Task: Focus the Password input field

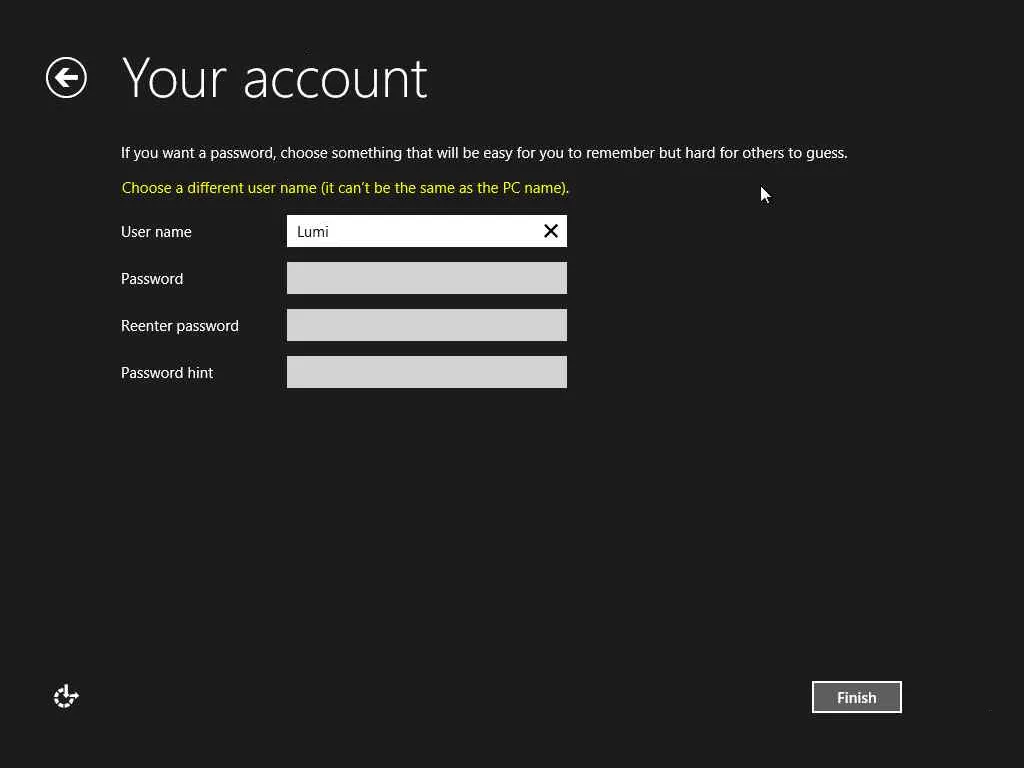Action: click(426, 278)
